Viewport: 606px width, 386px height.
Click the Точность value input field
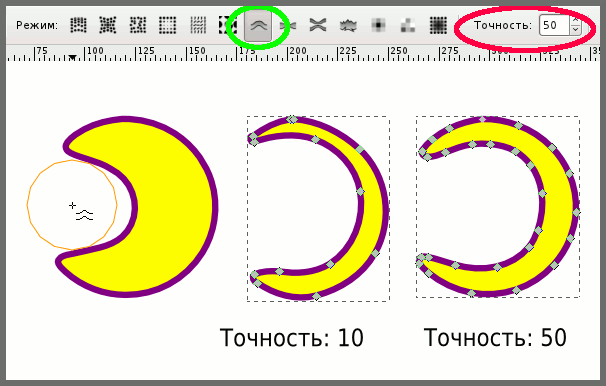point(554,26)
